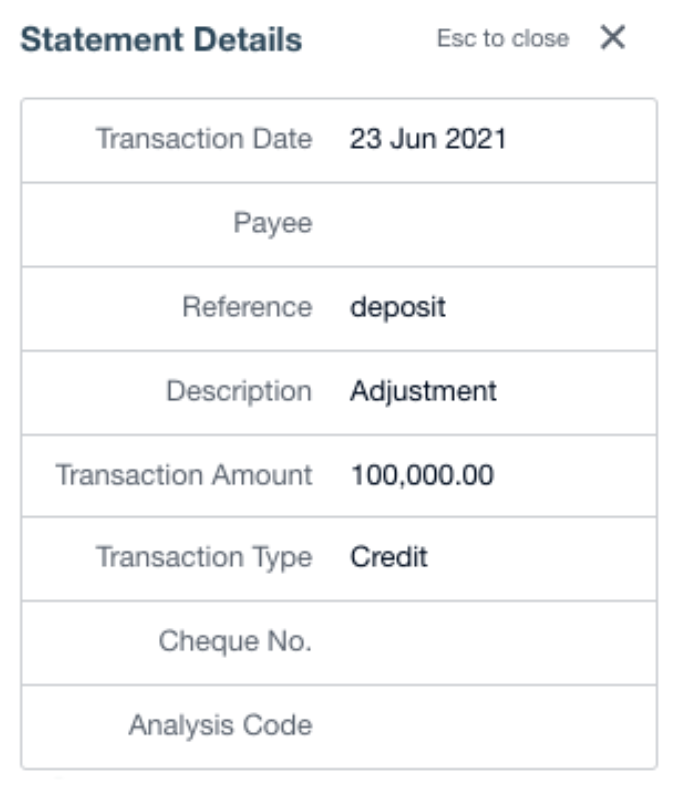The height and width of the screenshot is (790, 674).
Task: Click the Cheque No. label
Action: point(235,641)
